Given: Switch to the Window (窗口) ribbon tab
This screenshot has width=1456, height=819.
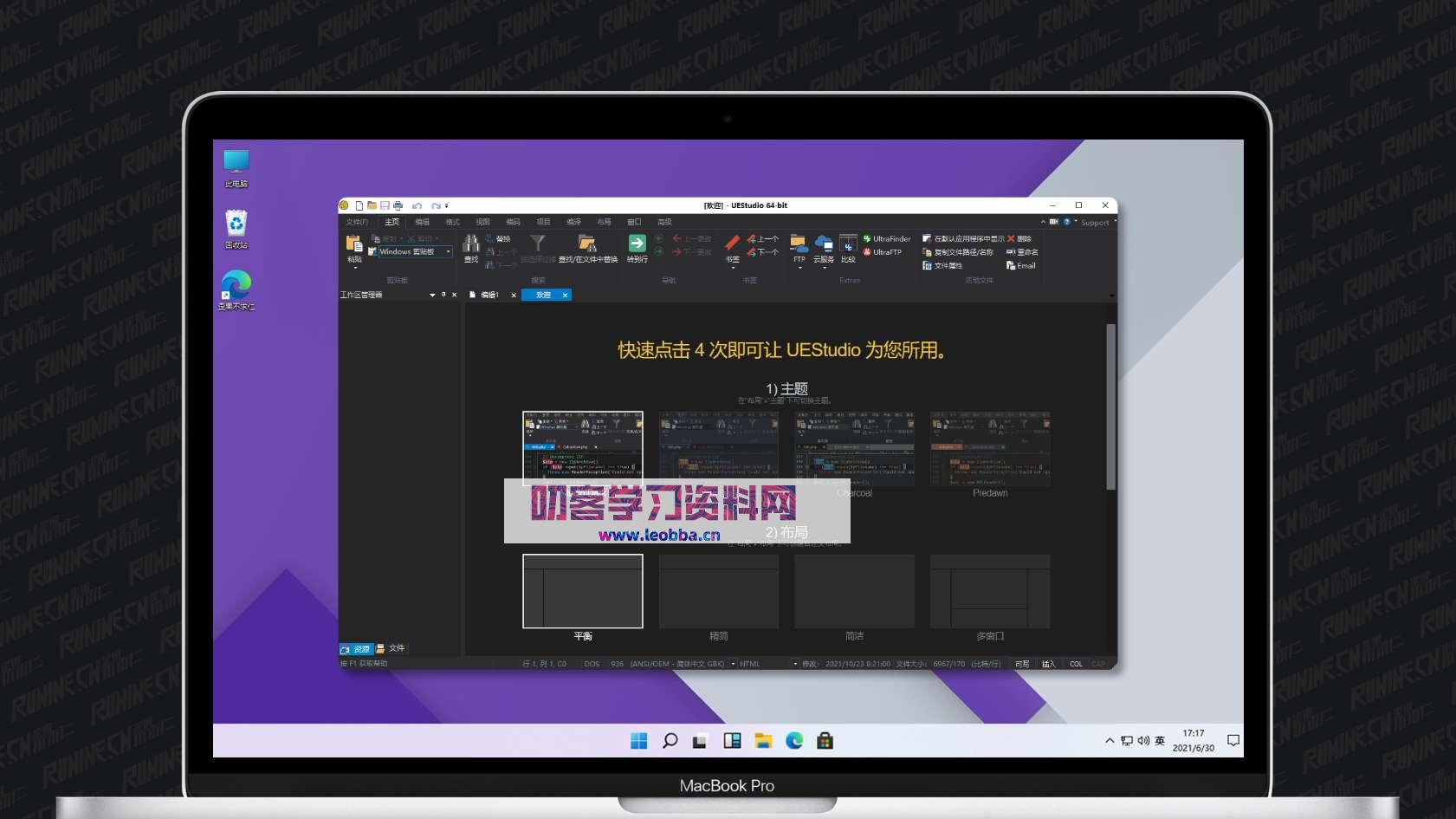Looking at the screenshot, I should [x=634, y=223].
